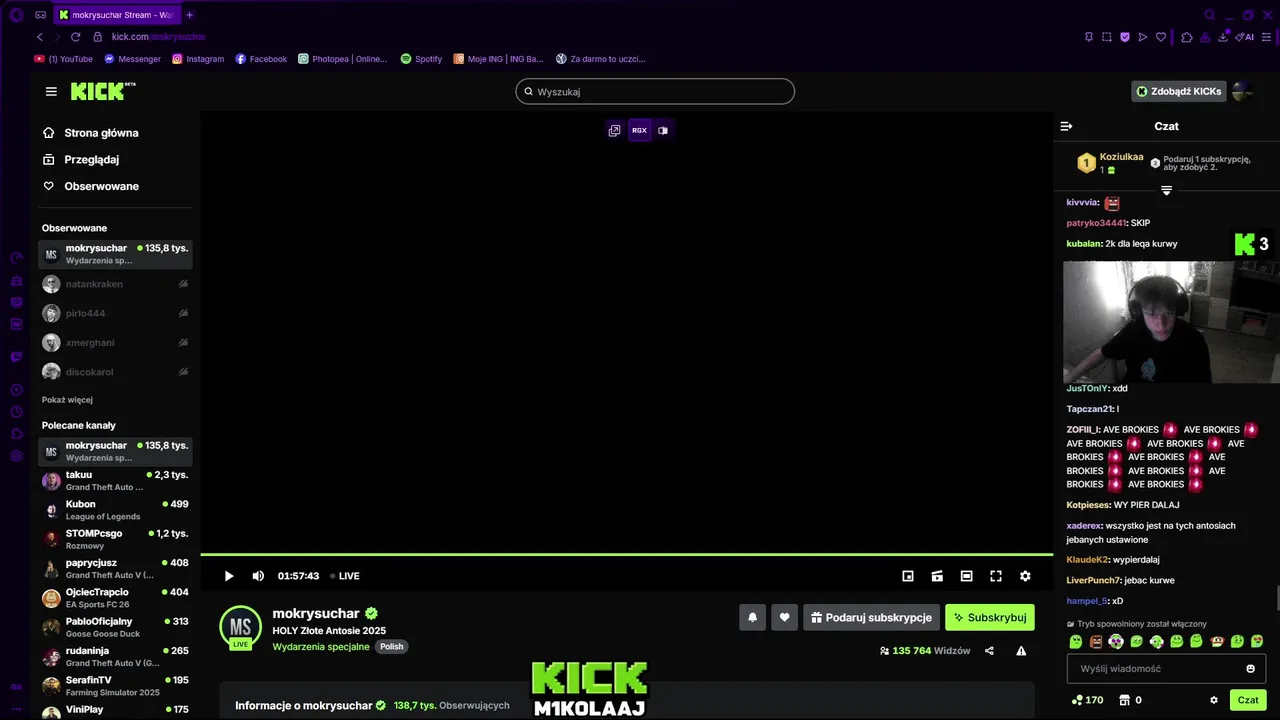Click the side panel overlay icon

pyautogui.click(x=663, y=130)
